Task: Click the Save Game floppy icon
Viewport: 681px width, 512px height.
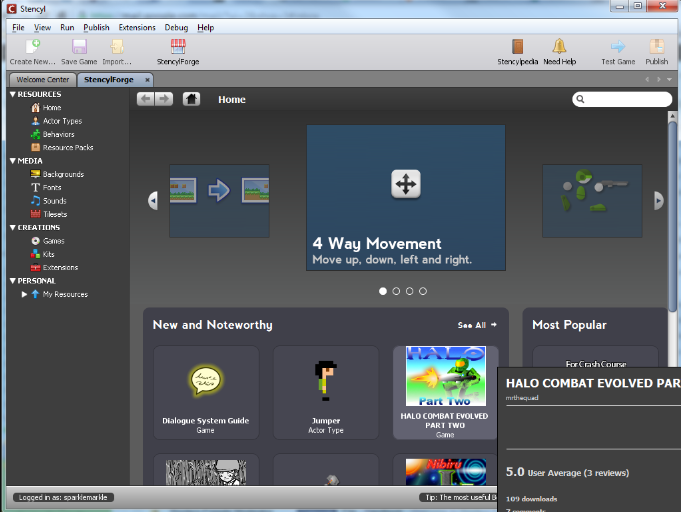Action: (79, 46)
